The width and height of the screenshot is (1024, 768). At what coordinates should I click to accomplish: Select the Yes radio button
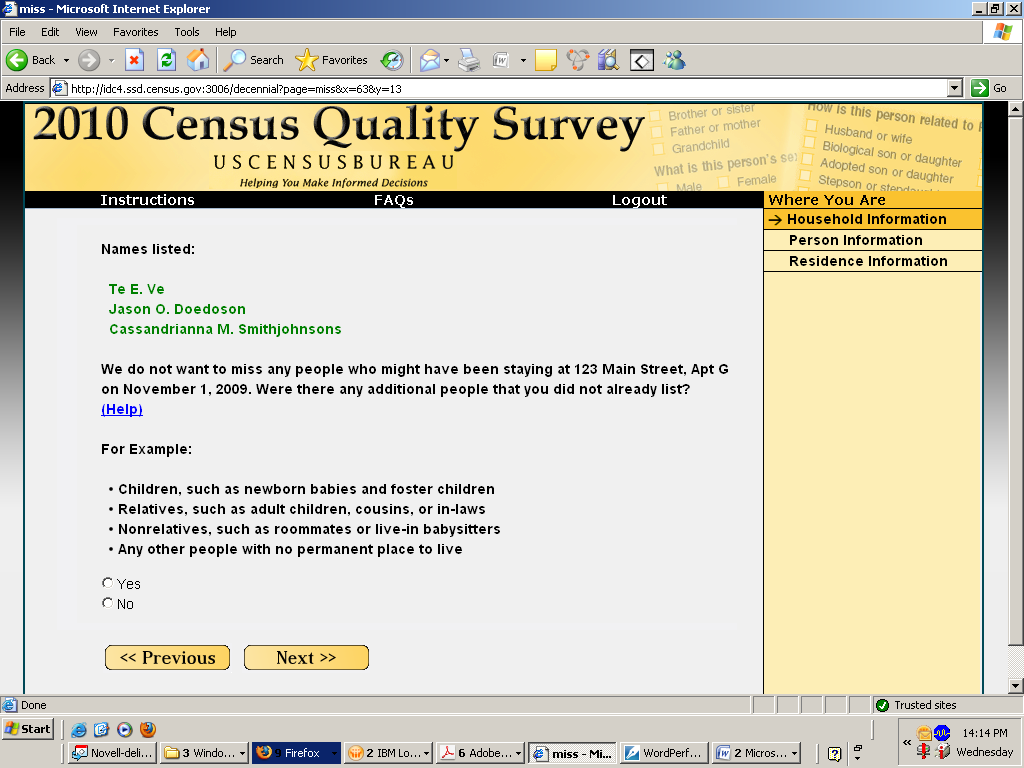tap(108, 583)
